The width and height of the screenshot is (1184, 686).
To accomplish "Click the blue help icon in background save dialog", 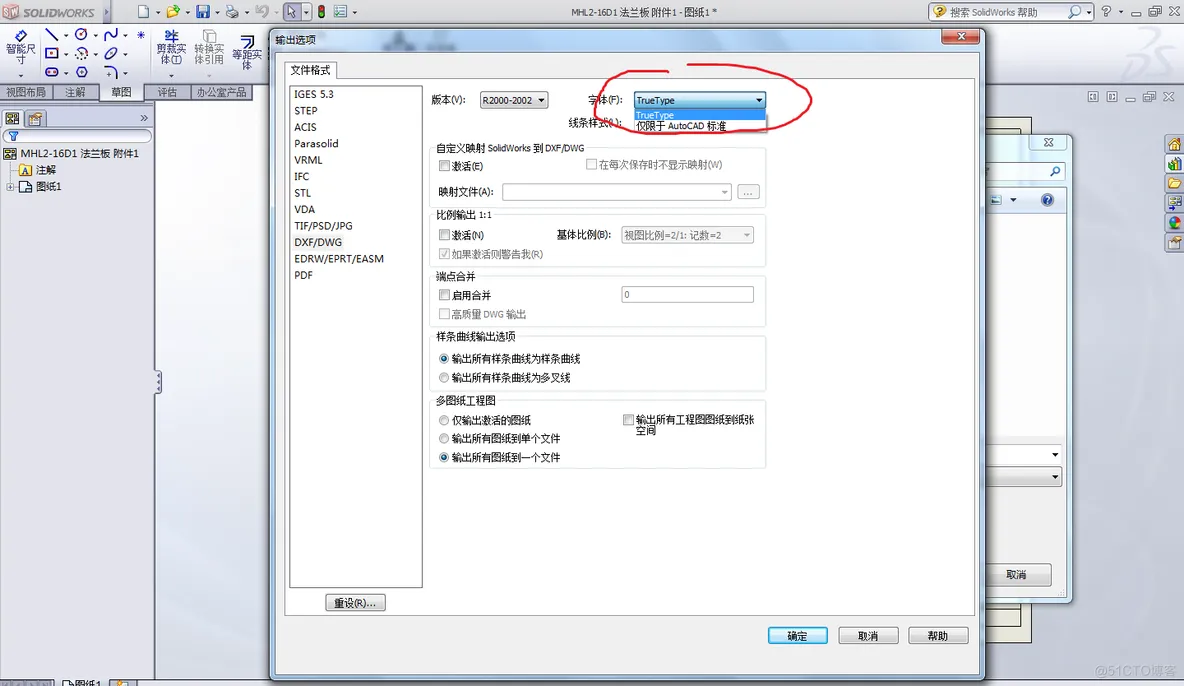I will [x=1047, y=200].
